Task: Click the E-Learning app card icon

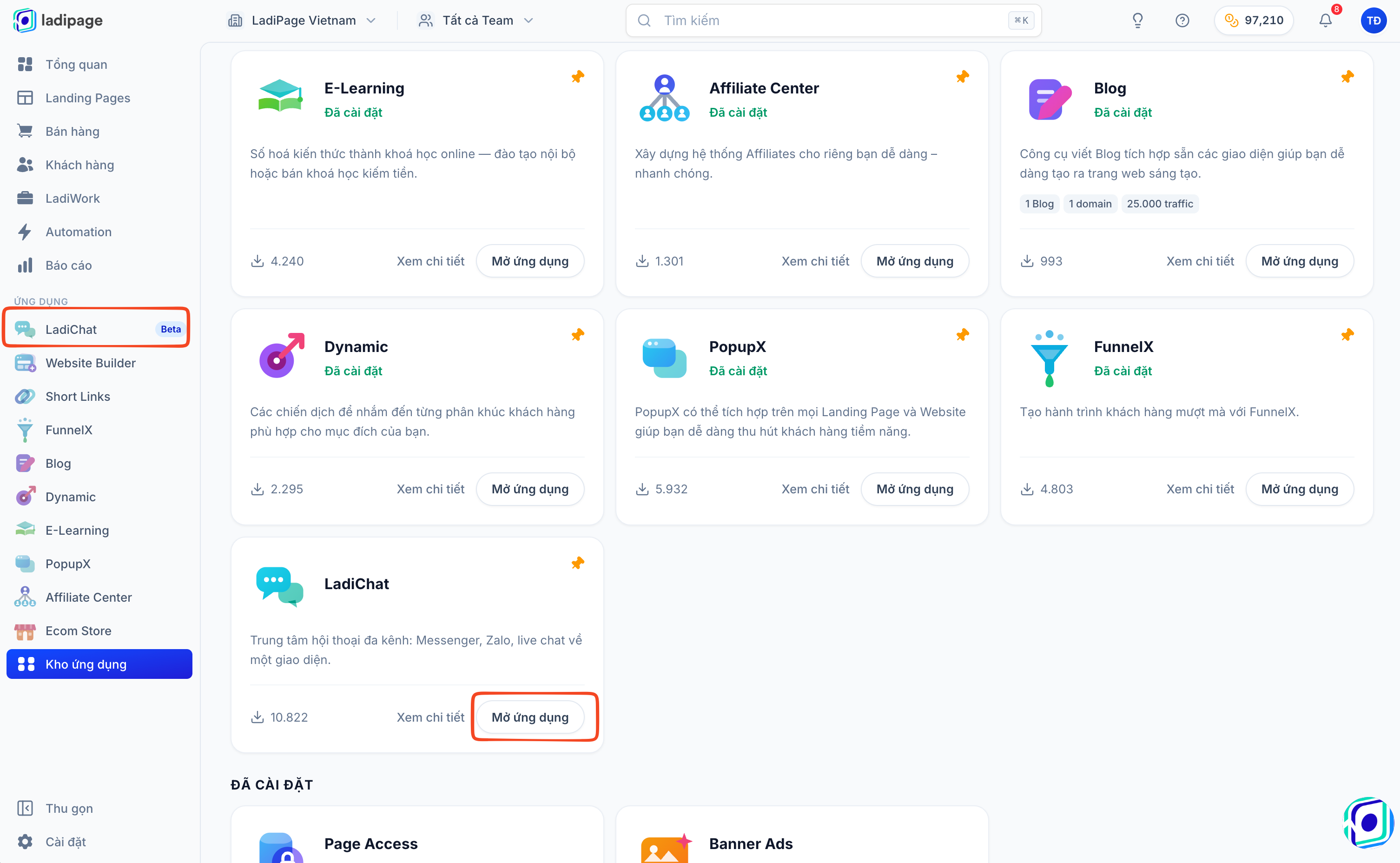Action: click(x=279, y=96)
